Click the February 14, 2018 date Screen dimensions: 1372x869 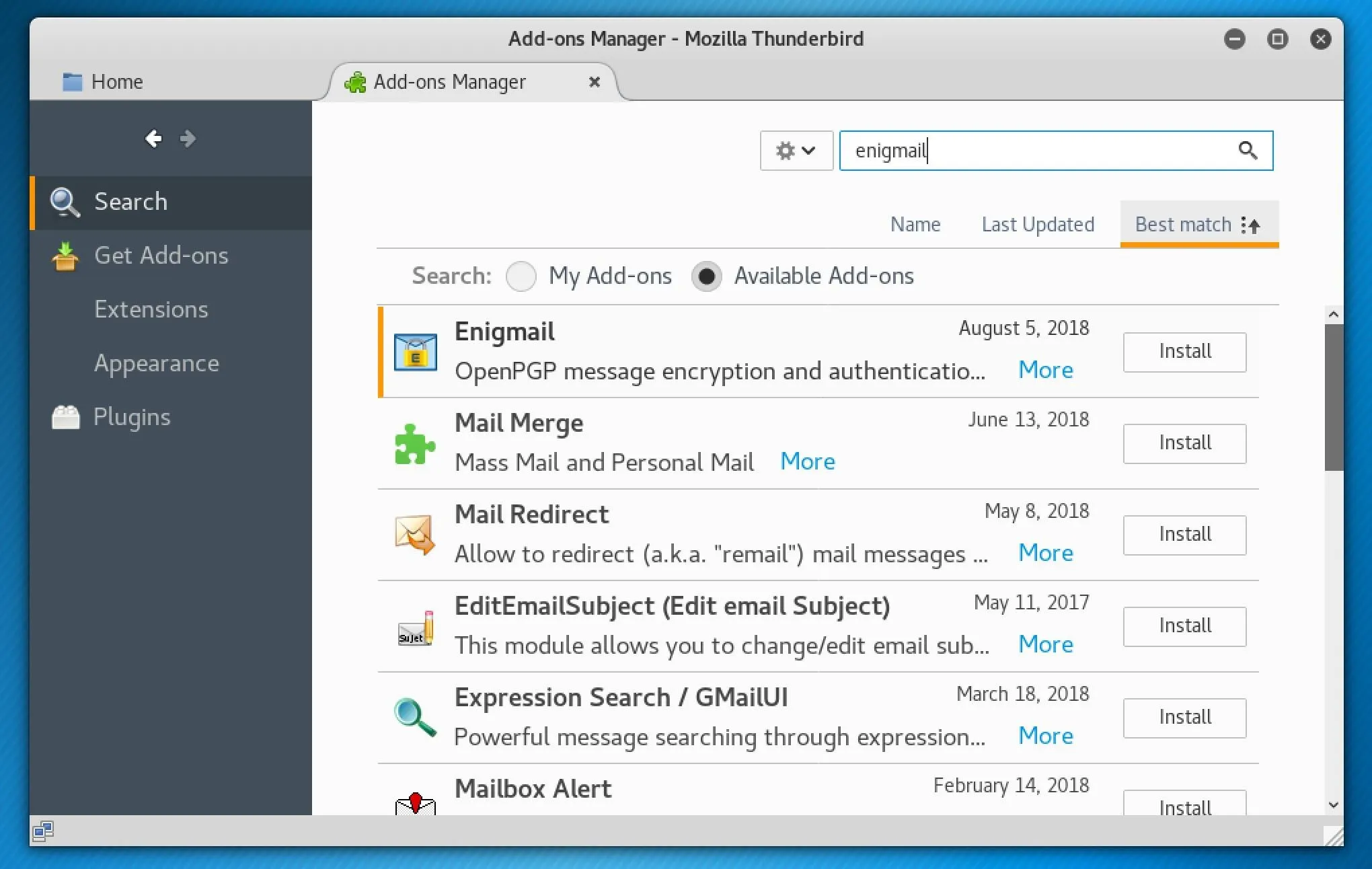coord(1011,786)
